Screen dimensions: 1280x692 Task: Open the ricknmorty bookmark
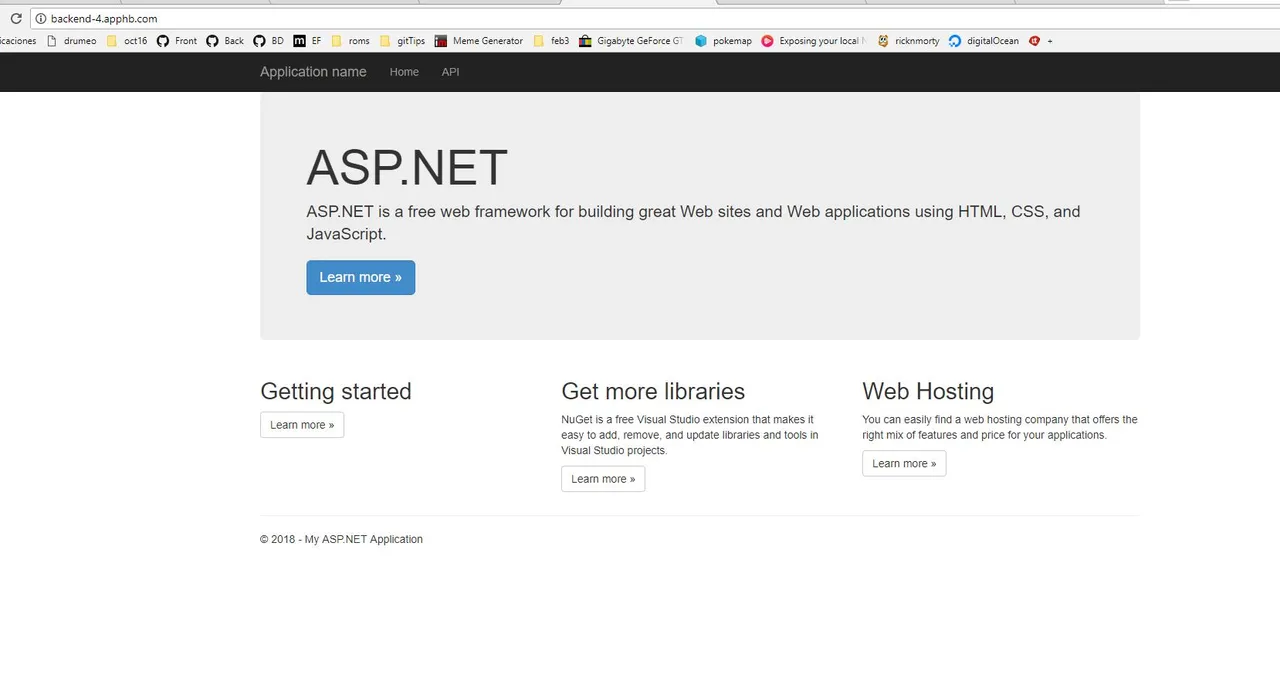[909, 41]
